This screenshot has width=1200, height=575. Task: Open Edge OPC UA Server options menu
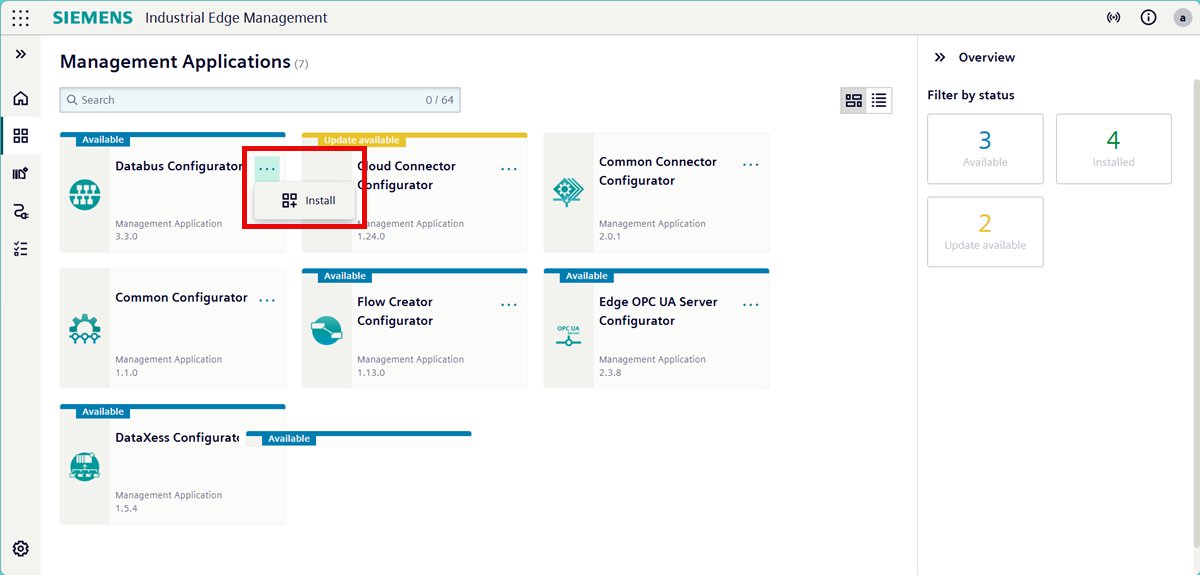[751, 304]
